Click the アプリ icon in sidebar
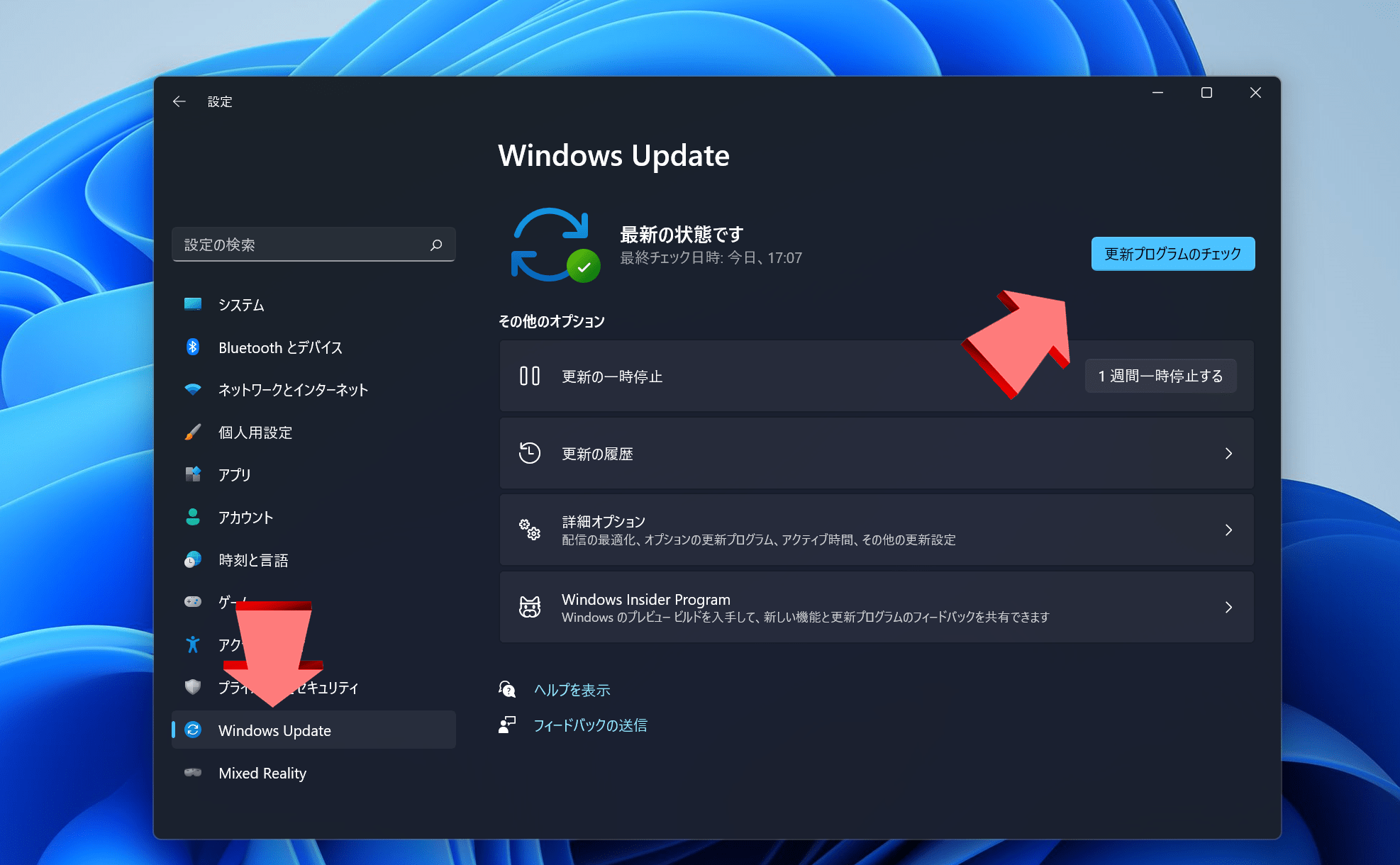This screenshot has width=1400, height=865. coord(193,474)
